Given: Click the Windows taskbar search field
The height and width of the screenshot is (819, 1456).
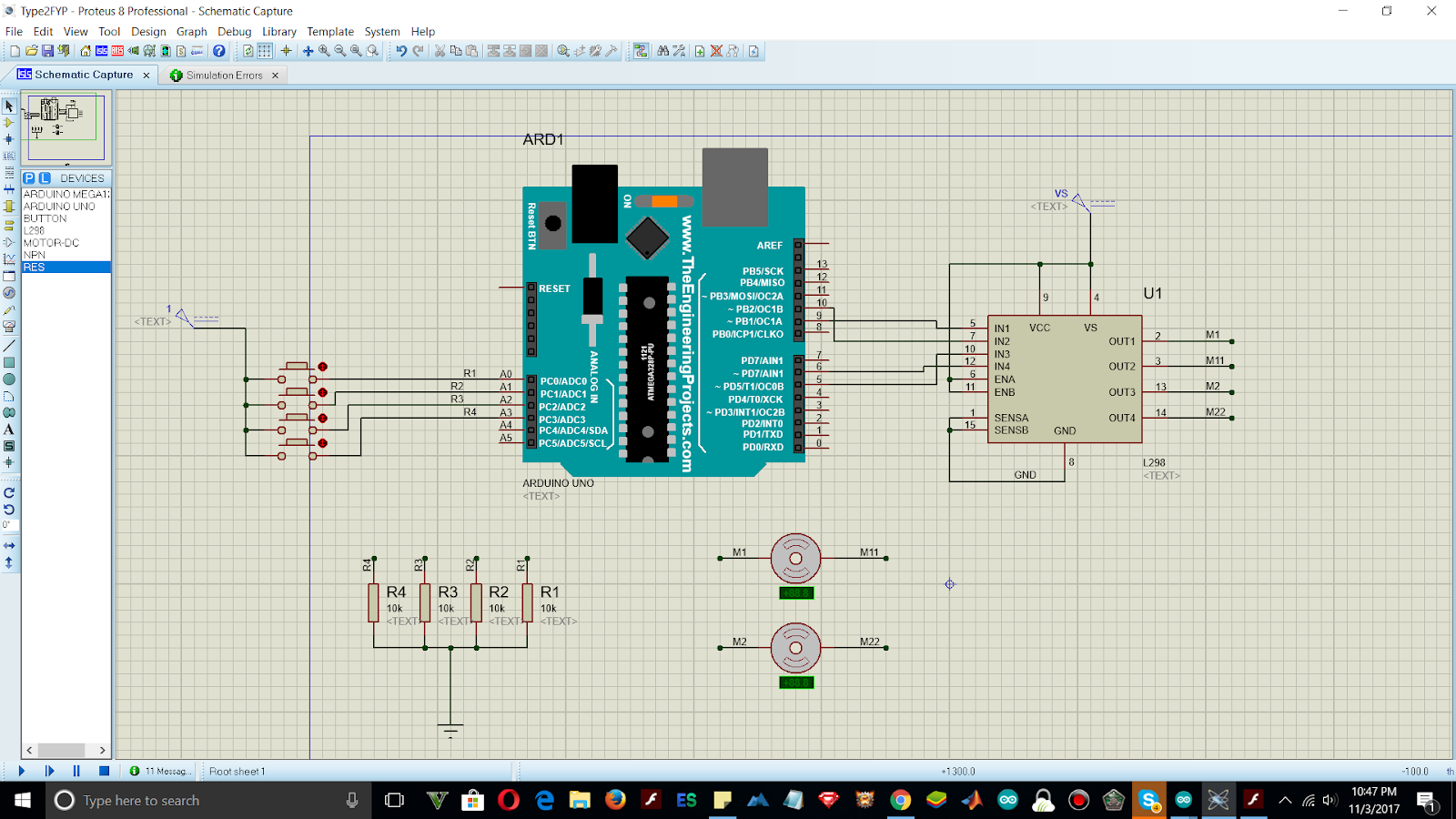Looking at the screenshot, I should pos(182,801).
